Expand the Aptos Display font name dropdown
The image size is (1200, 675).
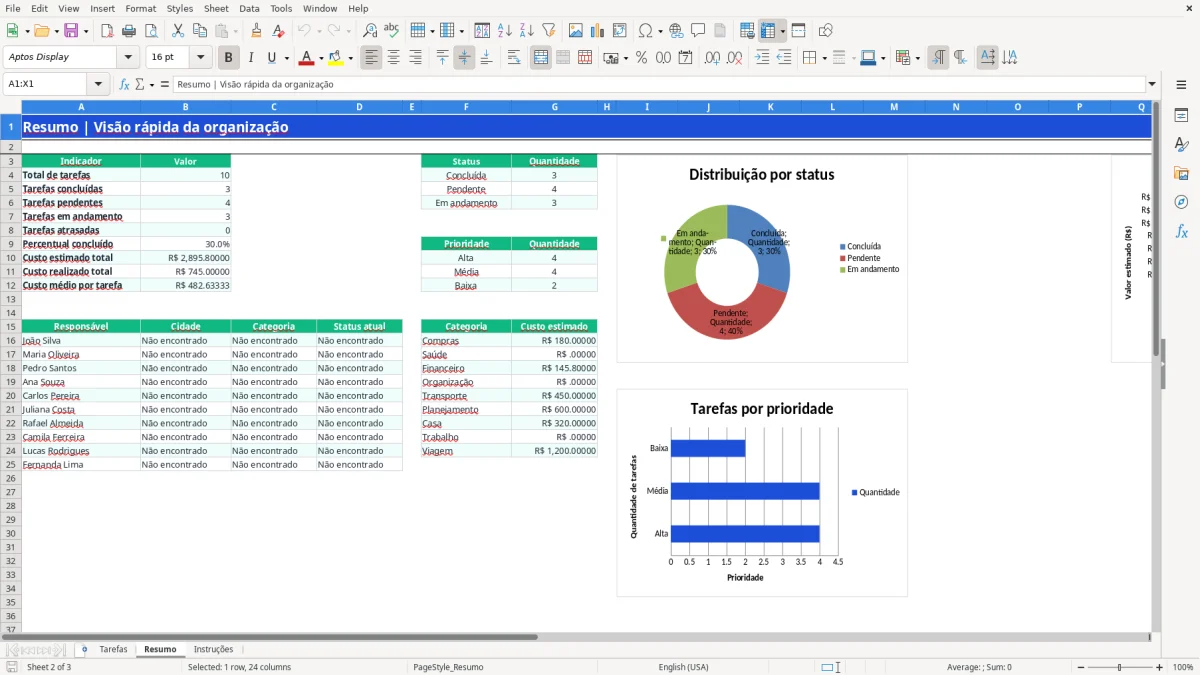[128, 58]
